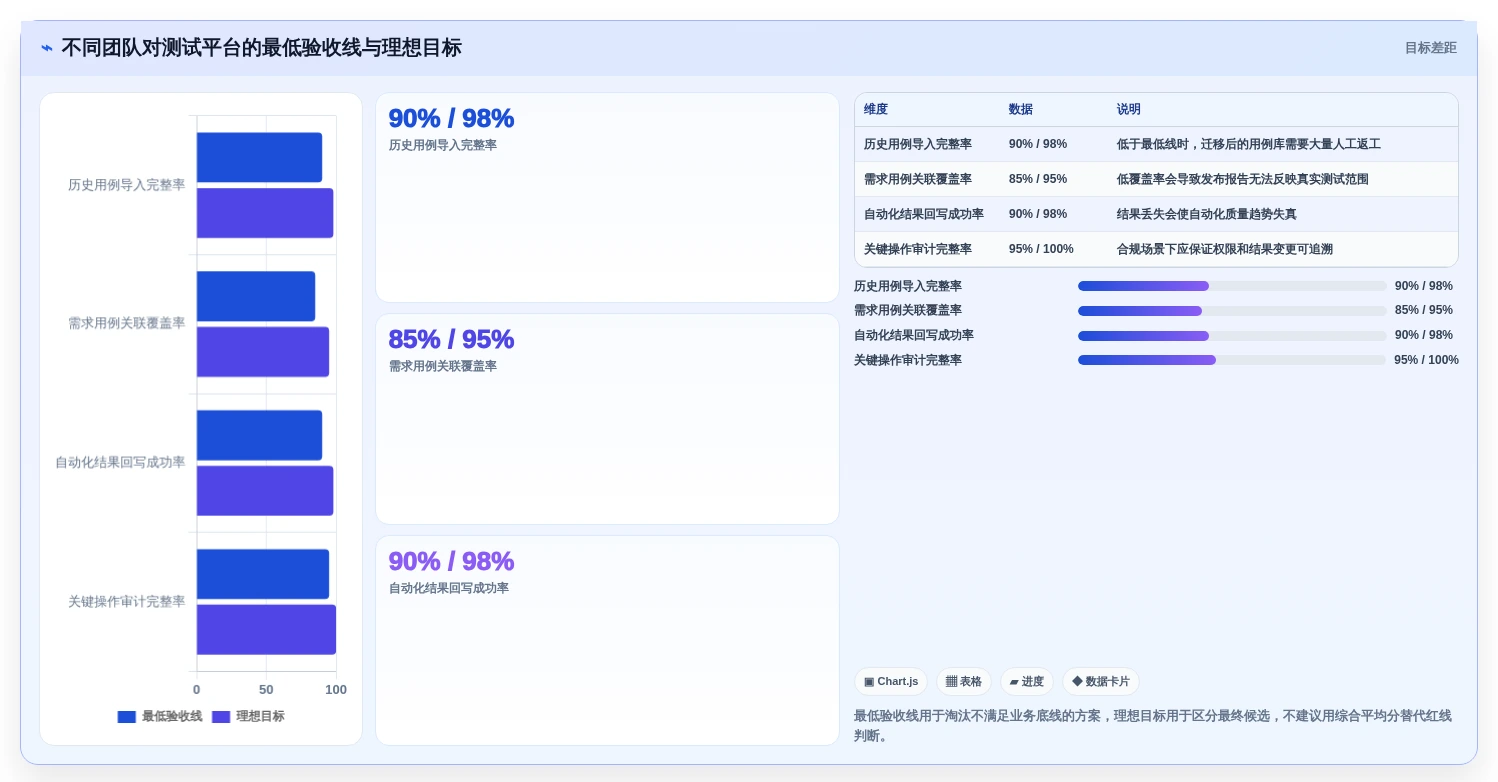Click the 50 tick on the chart axis

[266, 690]
